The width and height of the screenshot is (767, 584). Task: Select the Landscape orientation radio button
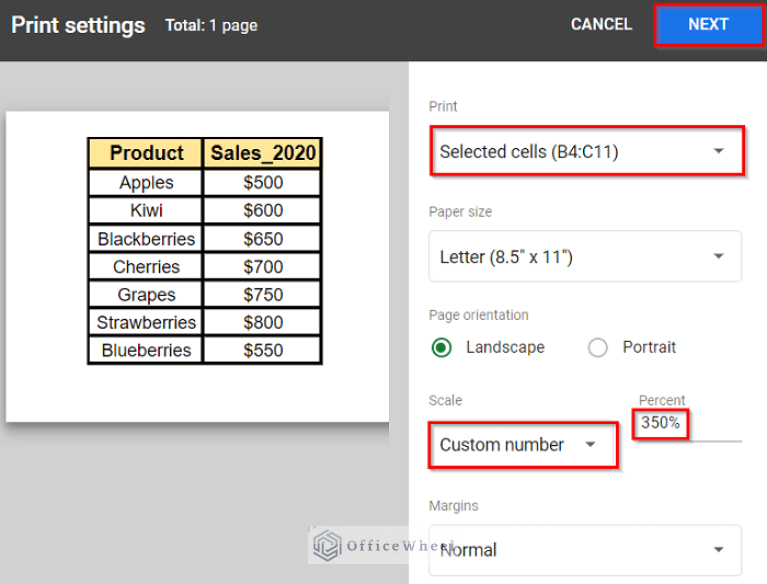click(x=441, y=348)
